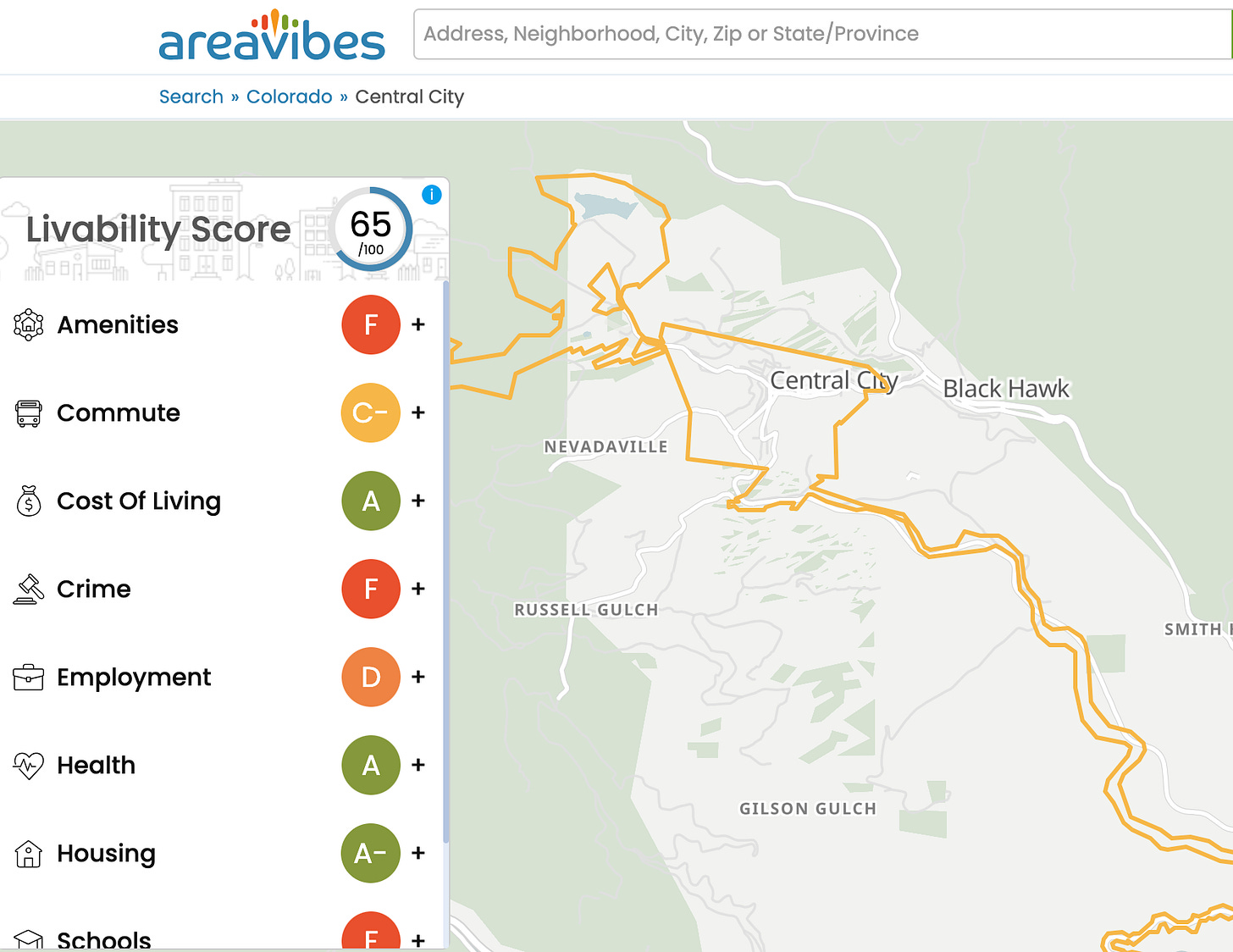Expand Health grade details

[x=418, y=765]
